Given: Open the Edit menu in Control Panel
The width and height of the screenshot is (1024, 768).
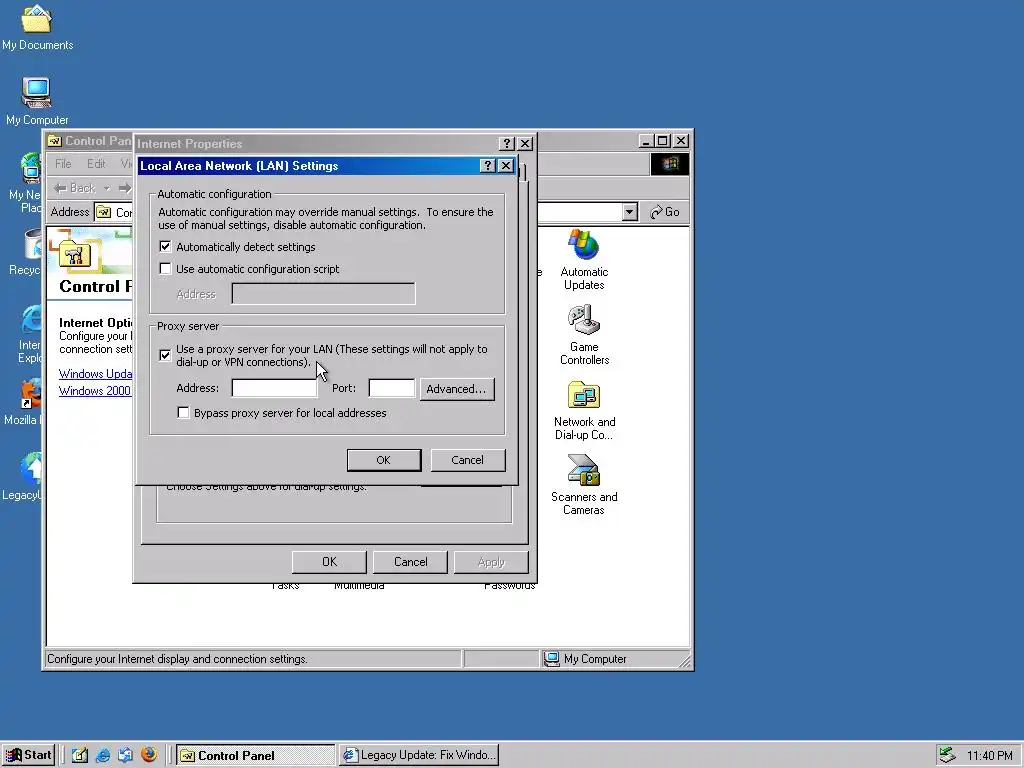Looking at the screenshot, I should point(96,164).
